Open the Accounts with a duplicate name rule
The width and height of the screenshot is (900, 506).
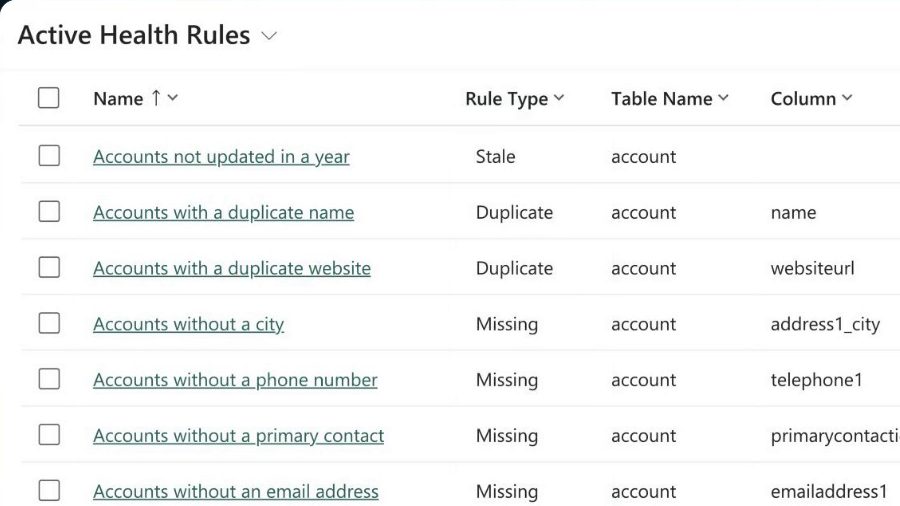[223, 212]
